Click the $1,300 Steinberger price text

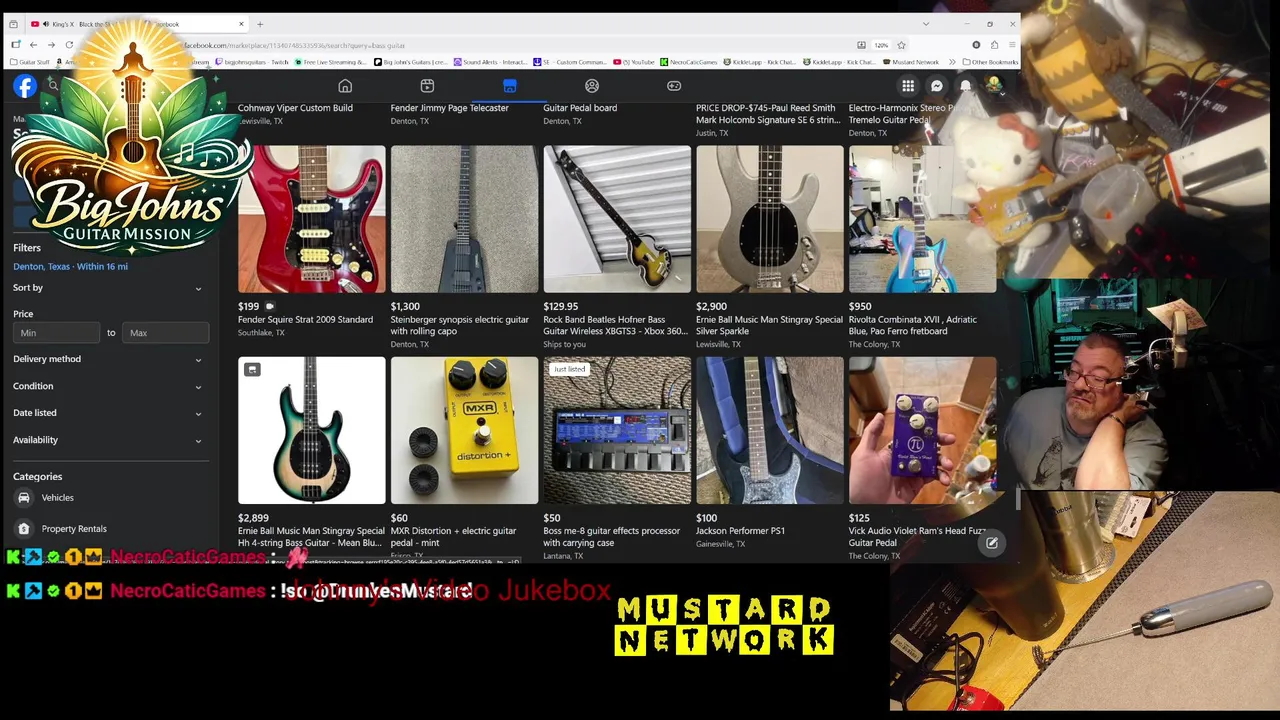tap(405, 307)
